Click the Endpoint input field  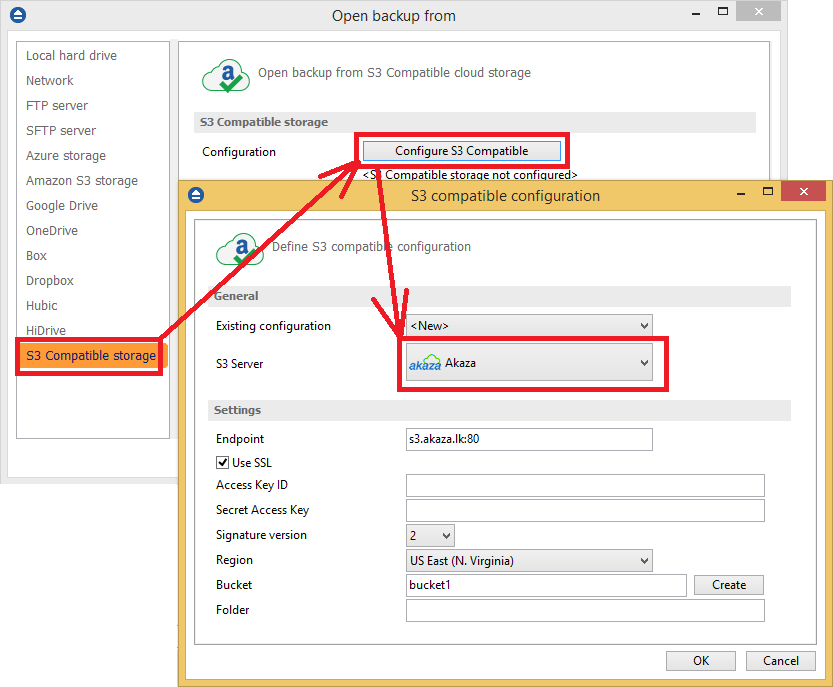pyautogui.click(x=529, y=439)
